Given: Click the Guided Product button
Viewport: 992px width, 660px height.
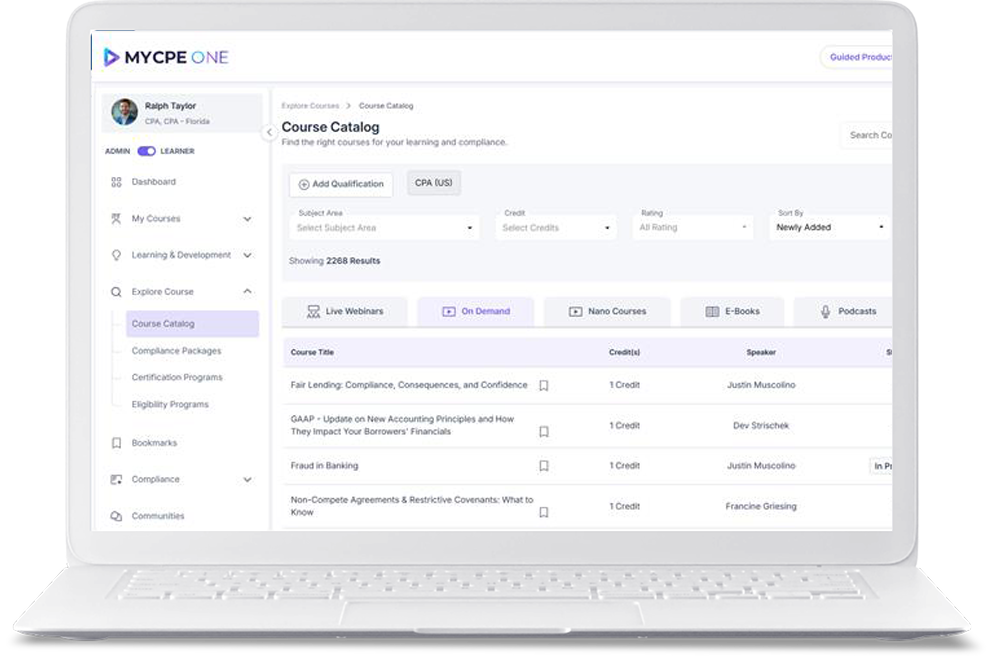Looking at the screenshot, I should [857, 57].
